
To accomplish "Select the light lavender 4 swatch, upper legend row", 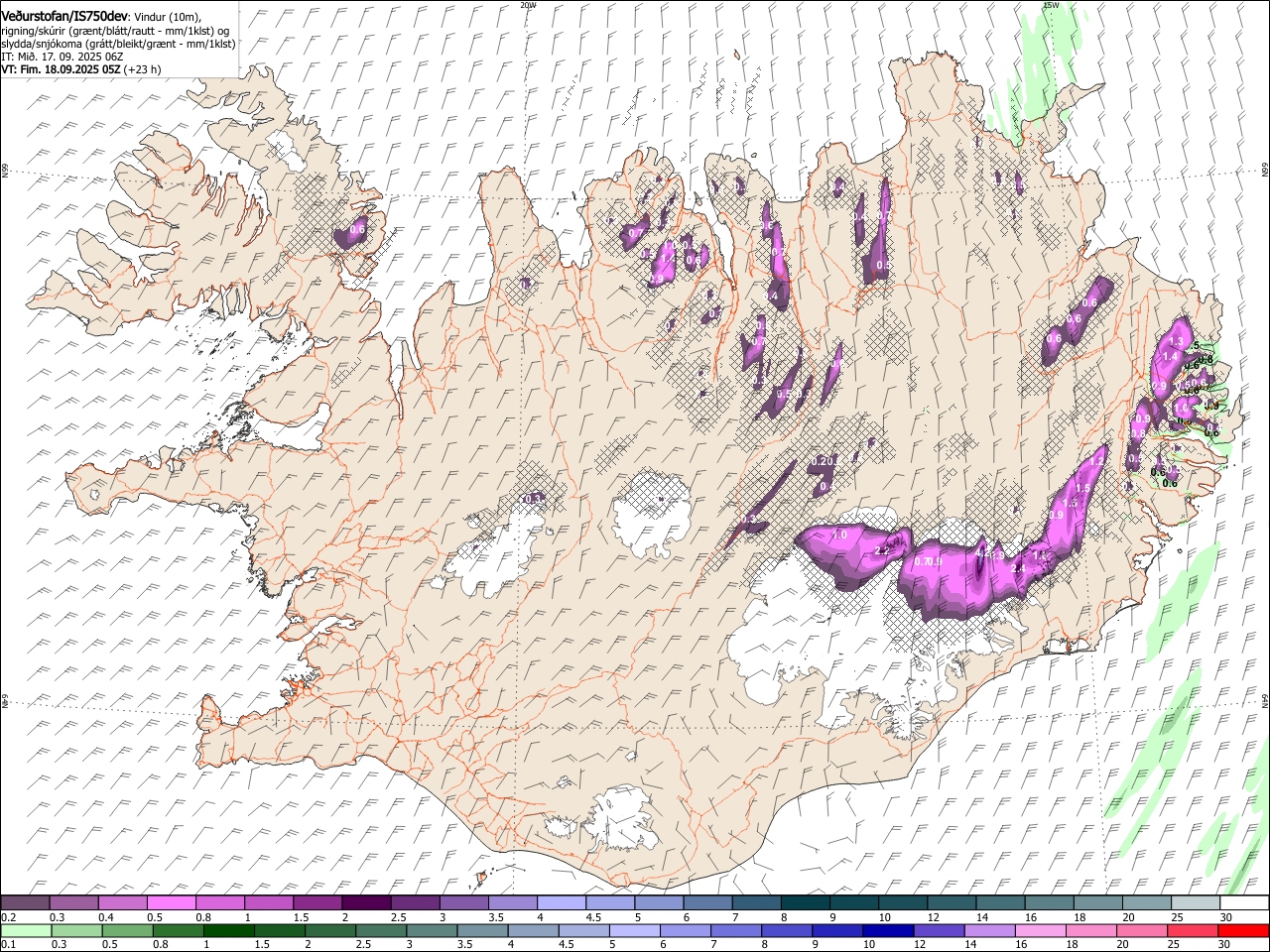I will 562,903.
